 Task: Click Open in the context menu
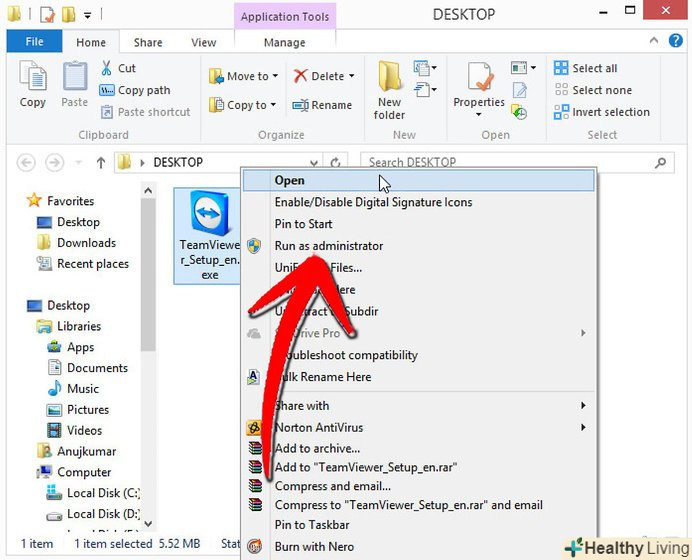[418, 180]
